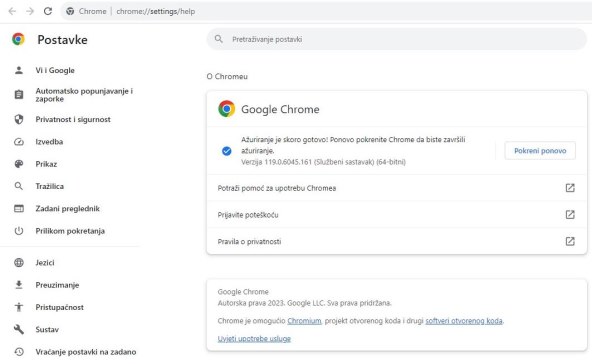Image resolution: width=592 pixels, height=364 pixels.
Task: Open external link icon for Pravila o privatnosti
Action: click(x=570, y=241)
